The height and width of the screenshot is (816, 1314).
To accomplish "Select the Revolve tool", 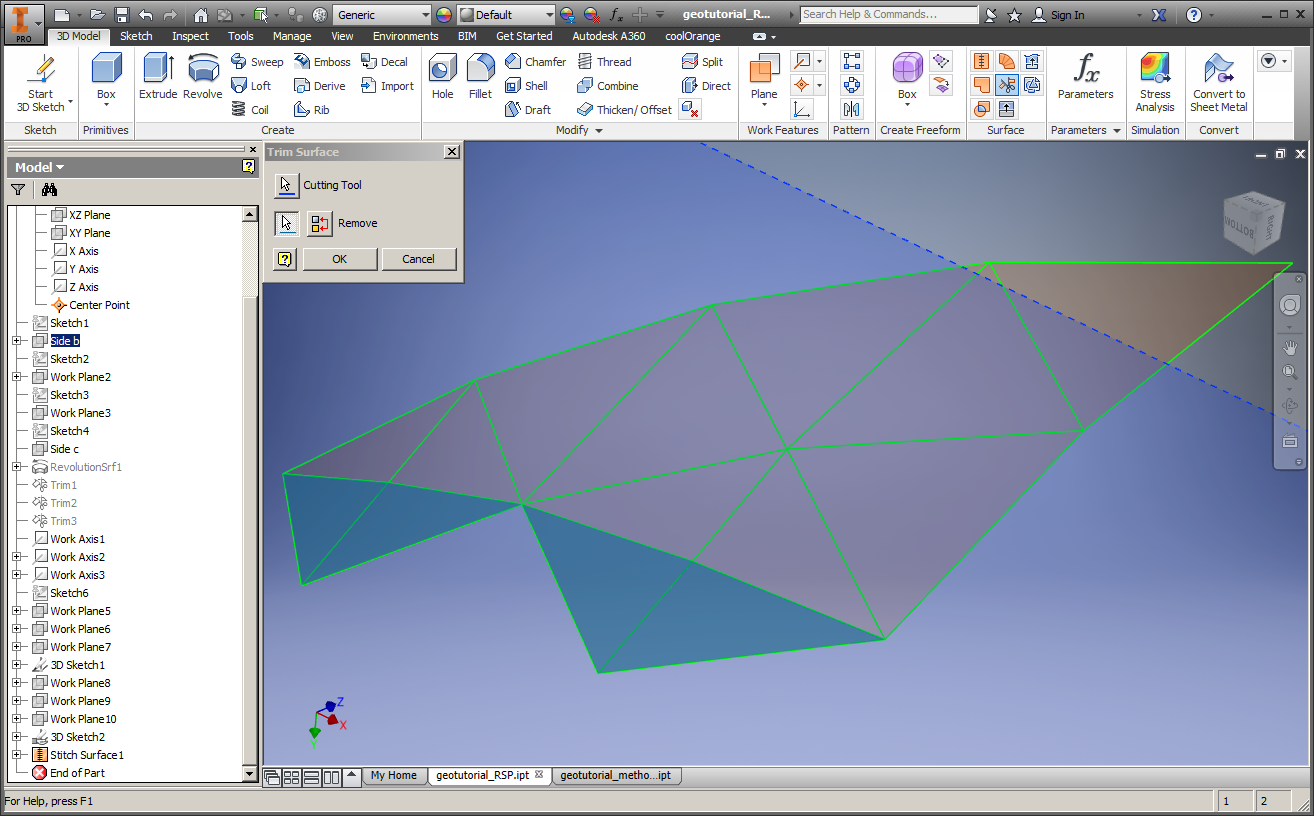I will click(x=203, y=76).
